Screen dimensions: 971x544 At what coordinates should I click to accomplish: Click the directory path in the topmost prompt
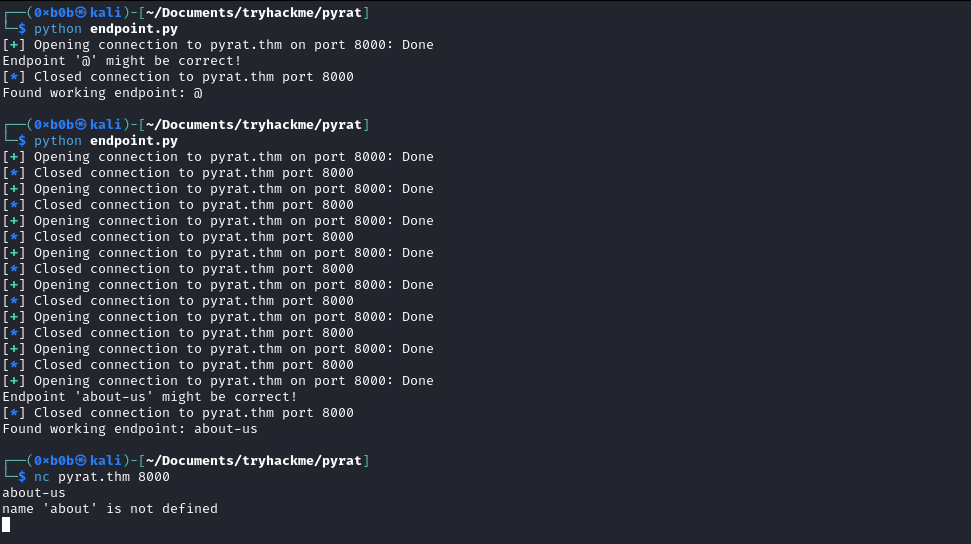[x=252, y=13]
